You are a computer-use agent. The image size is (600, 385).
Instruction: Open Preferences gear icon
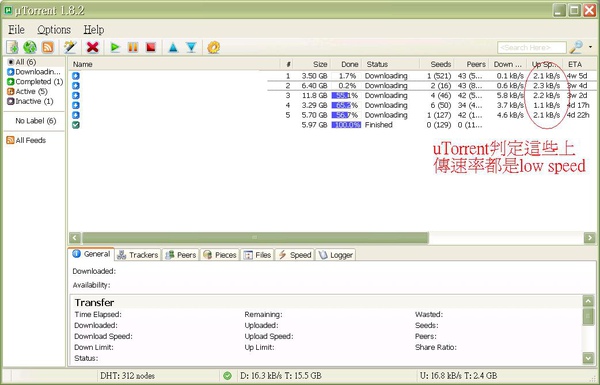pyautogui.click(x=214, y=47)
